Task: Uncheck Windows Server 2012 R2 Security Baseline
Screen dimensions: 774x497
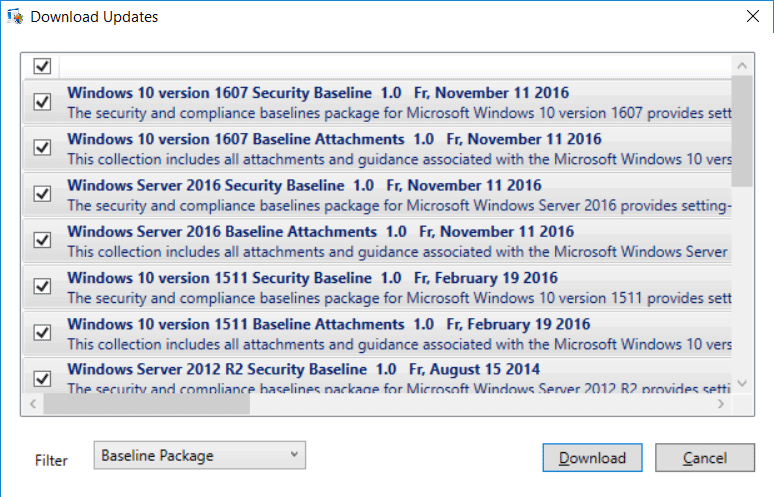Action: coord(42,379)
